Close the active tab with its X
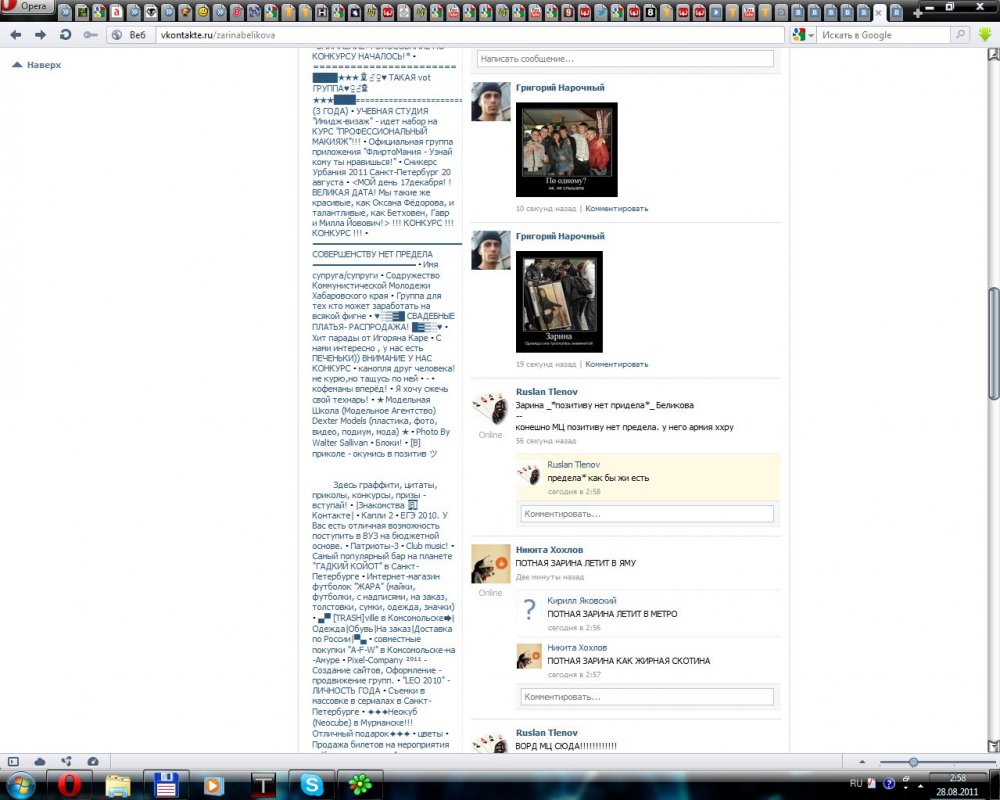 pyautogui.click(x=878, y=13)
